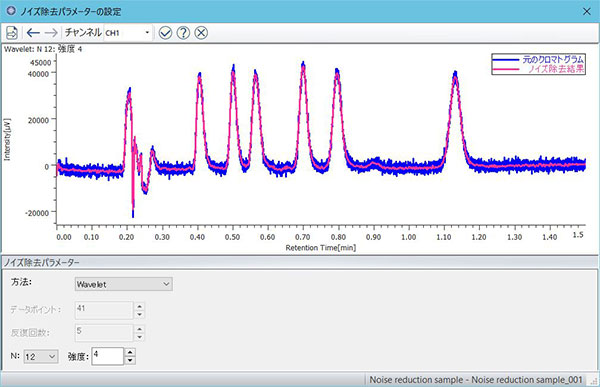Click the Retention Time[min] axis label
This screenshot has height=387, width=600.
tap(321, 248)
